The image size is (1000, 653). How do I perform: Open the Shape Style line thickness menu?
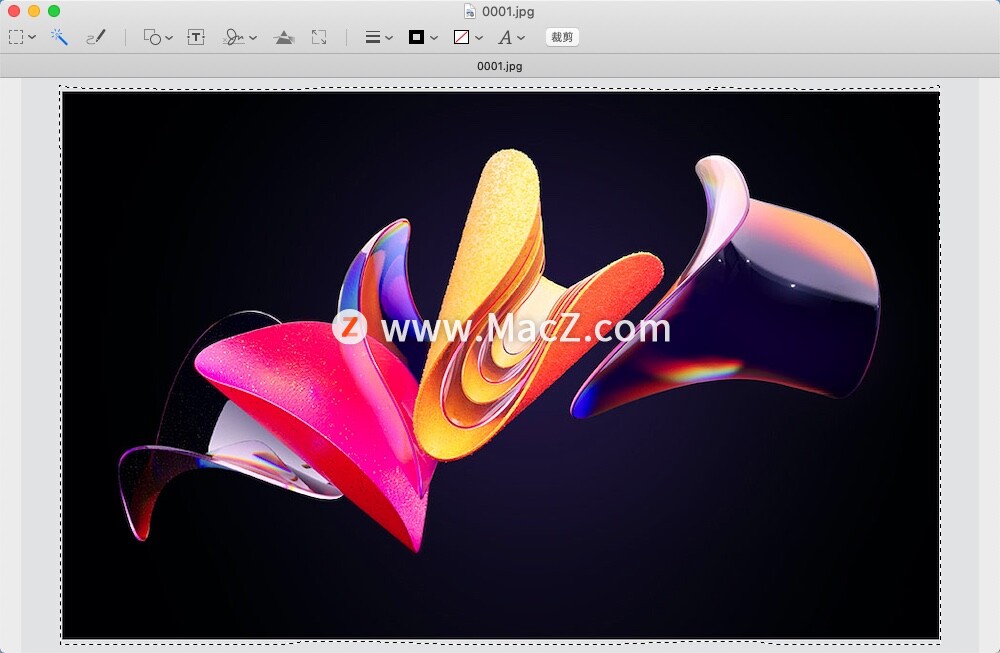379,38
